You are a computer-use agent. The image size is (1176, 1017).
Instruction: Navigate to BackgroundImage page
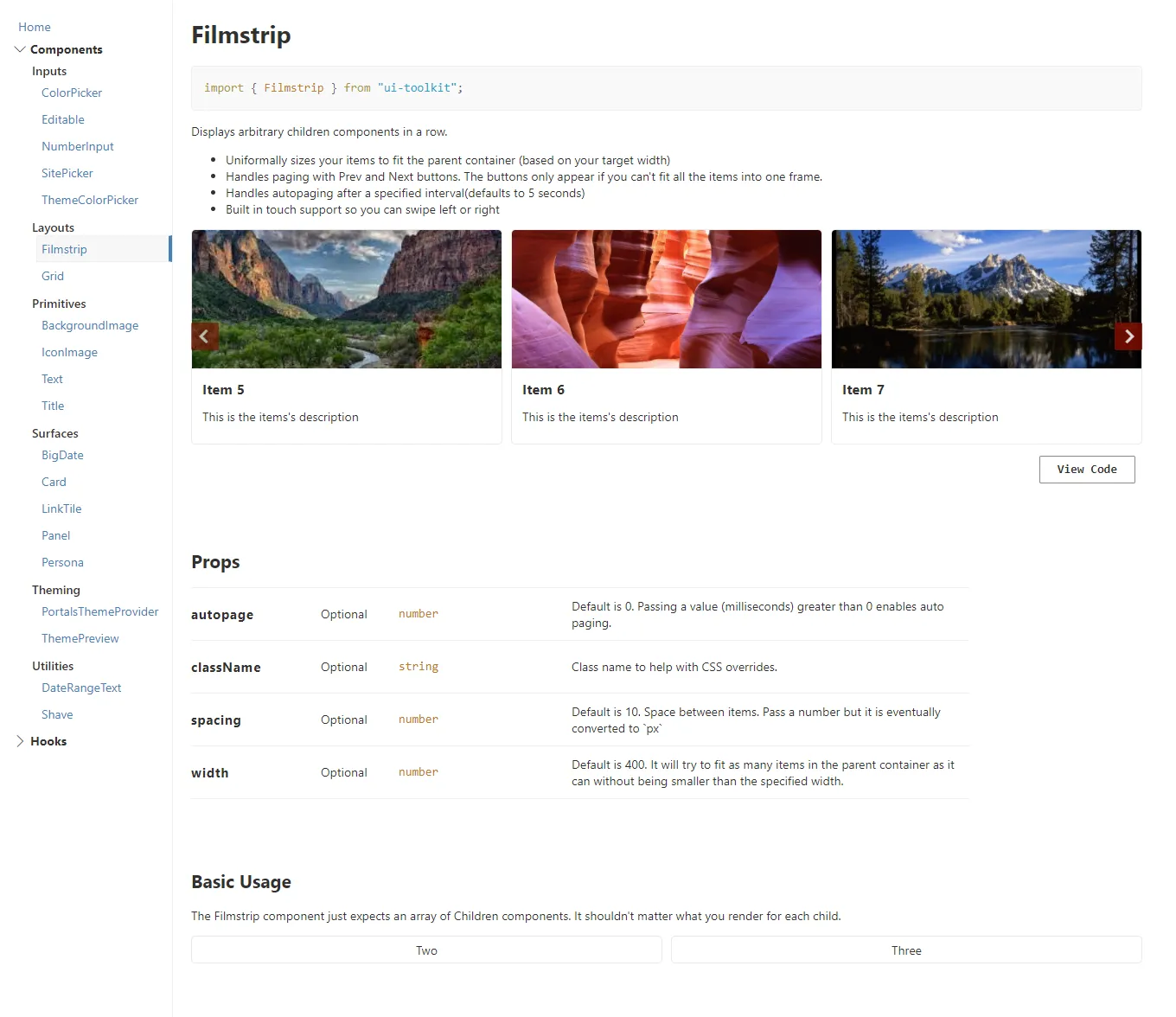pyautogui.click(x=90, y=325)
